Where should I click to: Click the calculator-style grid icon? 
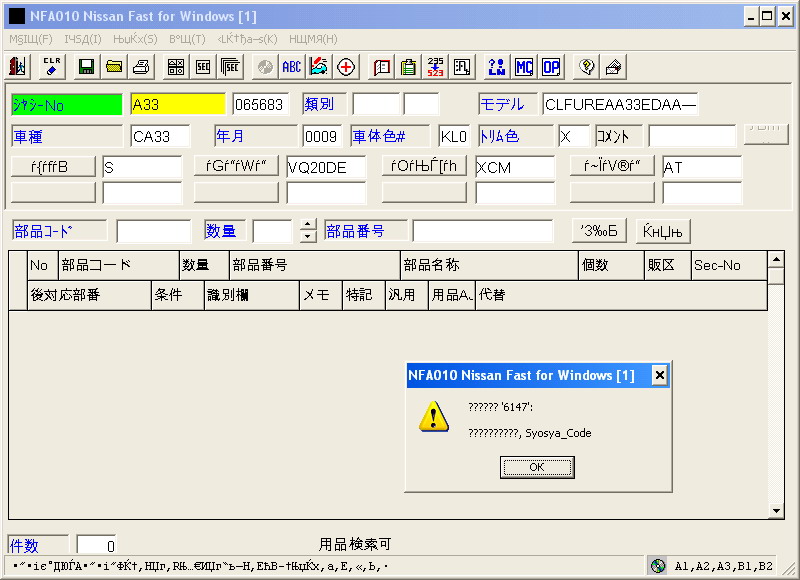point(176,67)
